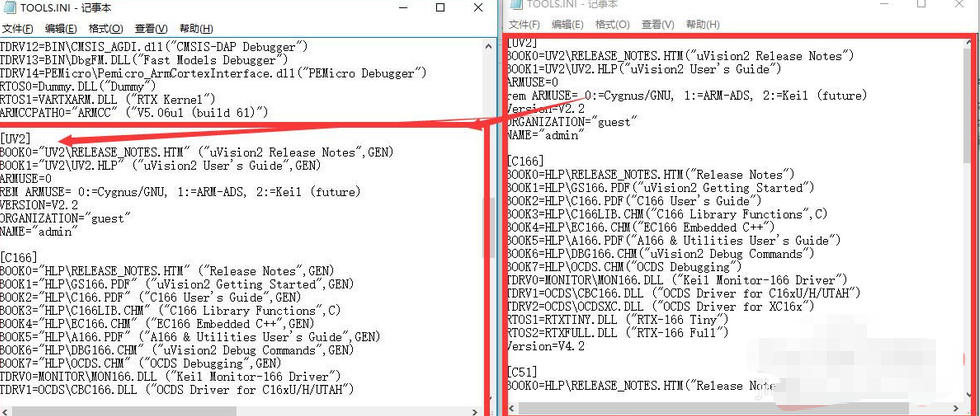Open 格式(O) menu in left Notepad window

tap(106, 29)
